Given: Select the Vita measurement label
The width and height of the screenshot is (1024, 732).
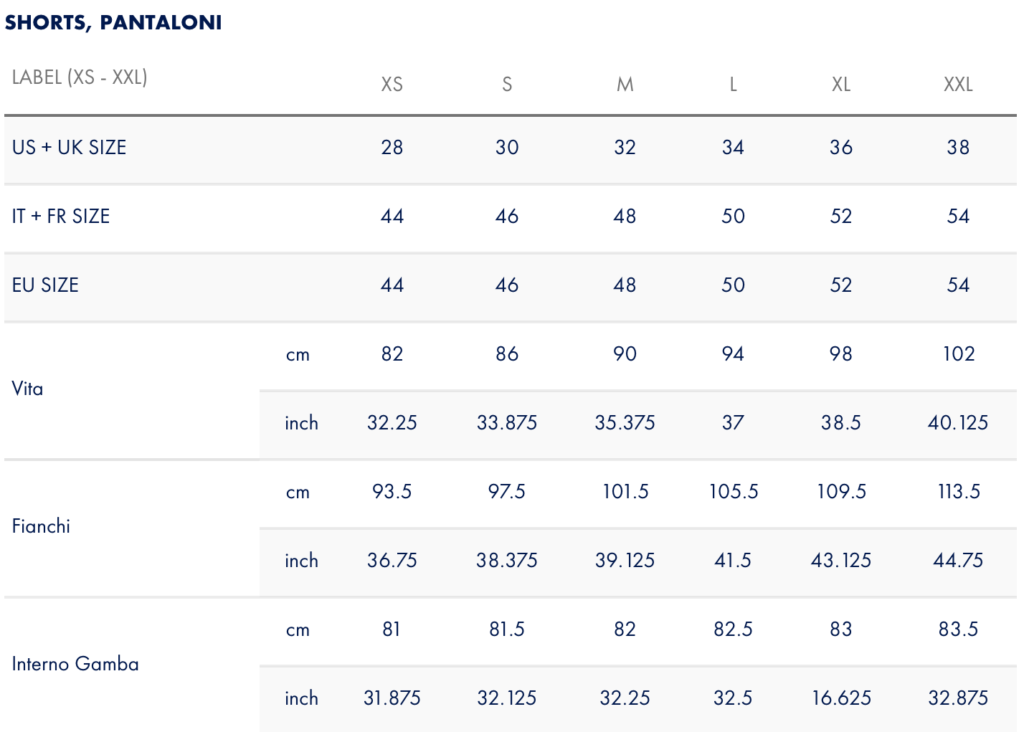Looking at the screenshot, I should 27,389.
